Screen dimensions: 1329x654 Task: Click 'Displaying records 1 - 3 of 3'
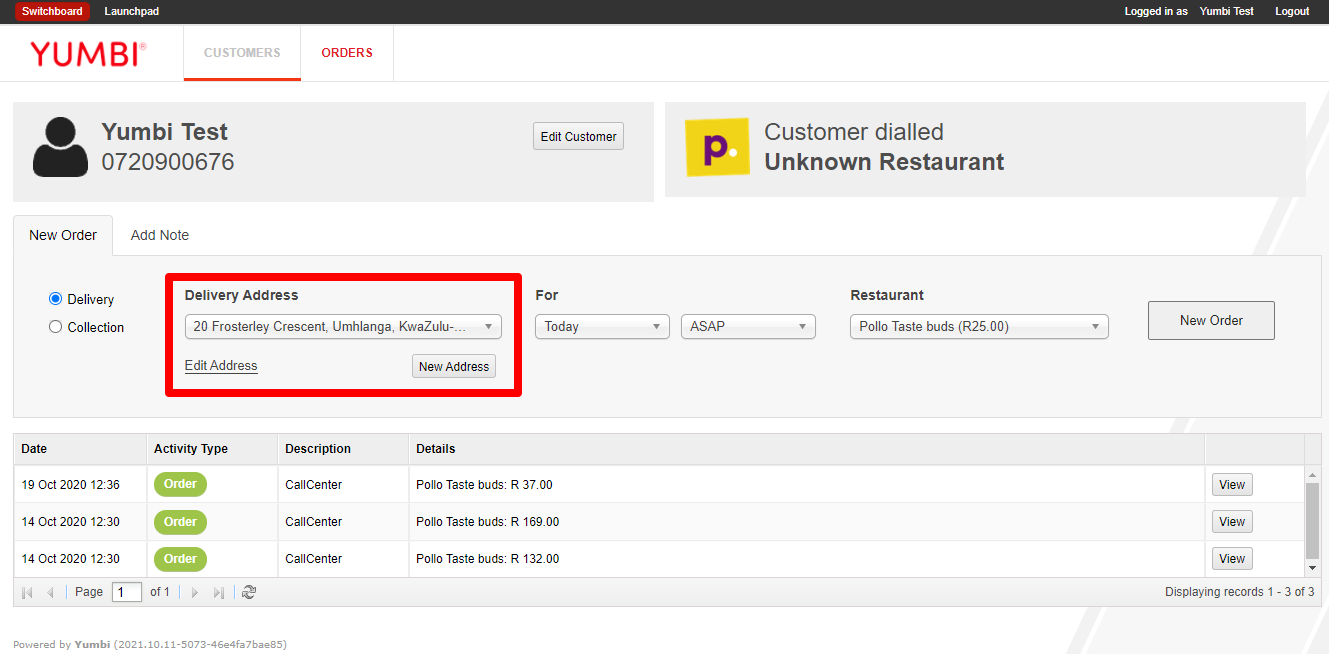pyautogui.click(x=1240, y=592)
